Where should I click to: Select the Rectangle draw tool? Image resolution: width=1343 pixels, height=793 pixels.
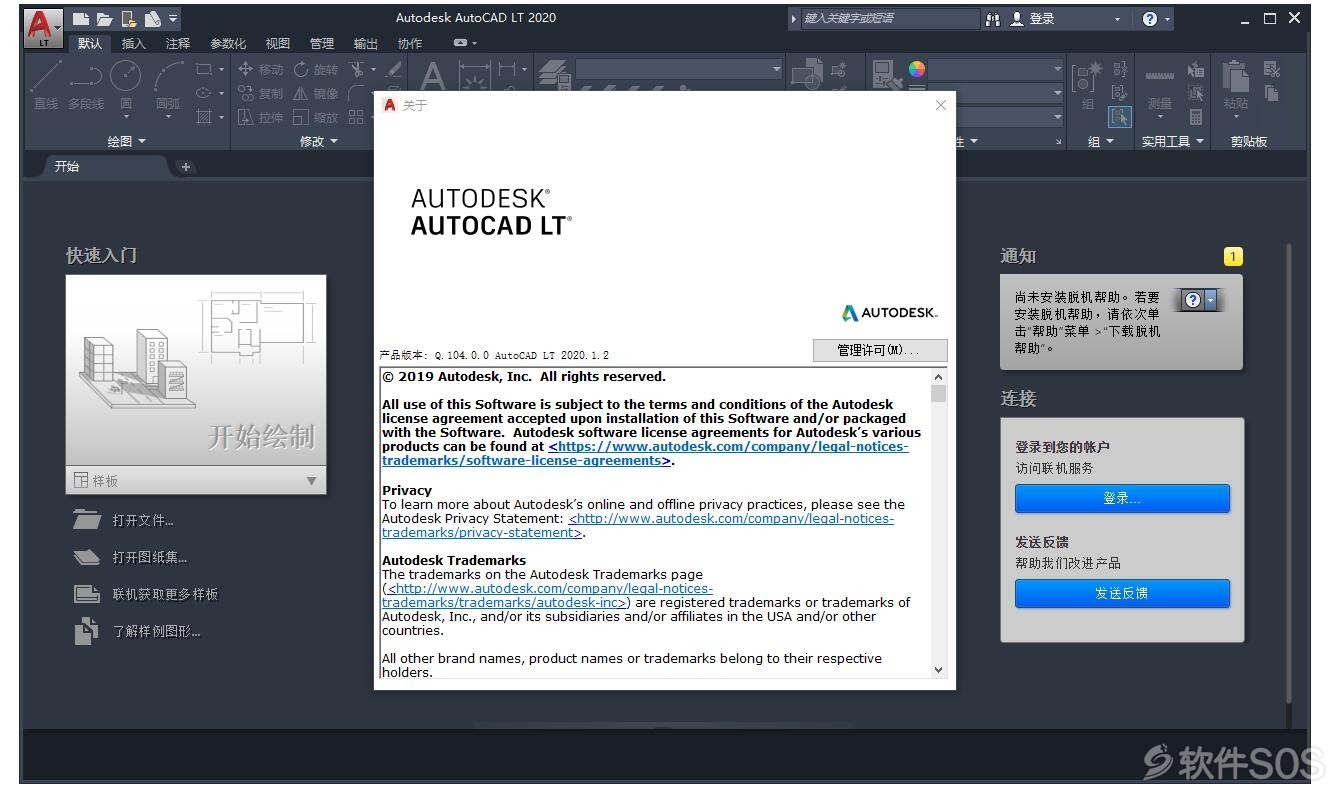(205, 69)
